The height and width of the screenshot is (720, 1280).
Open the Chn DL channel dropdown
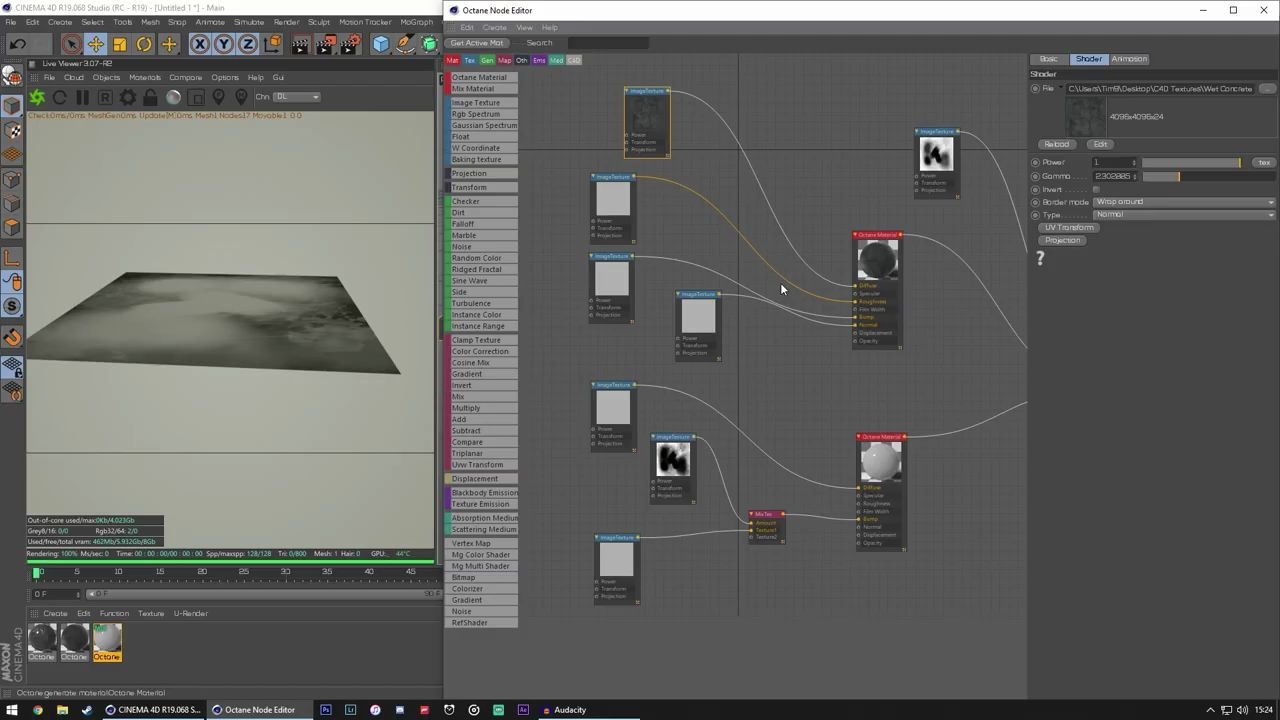(x=297, y=96)
